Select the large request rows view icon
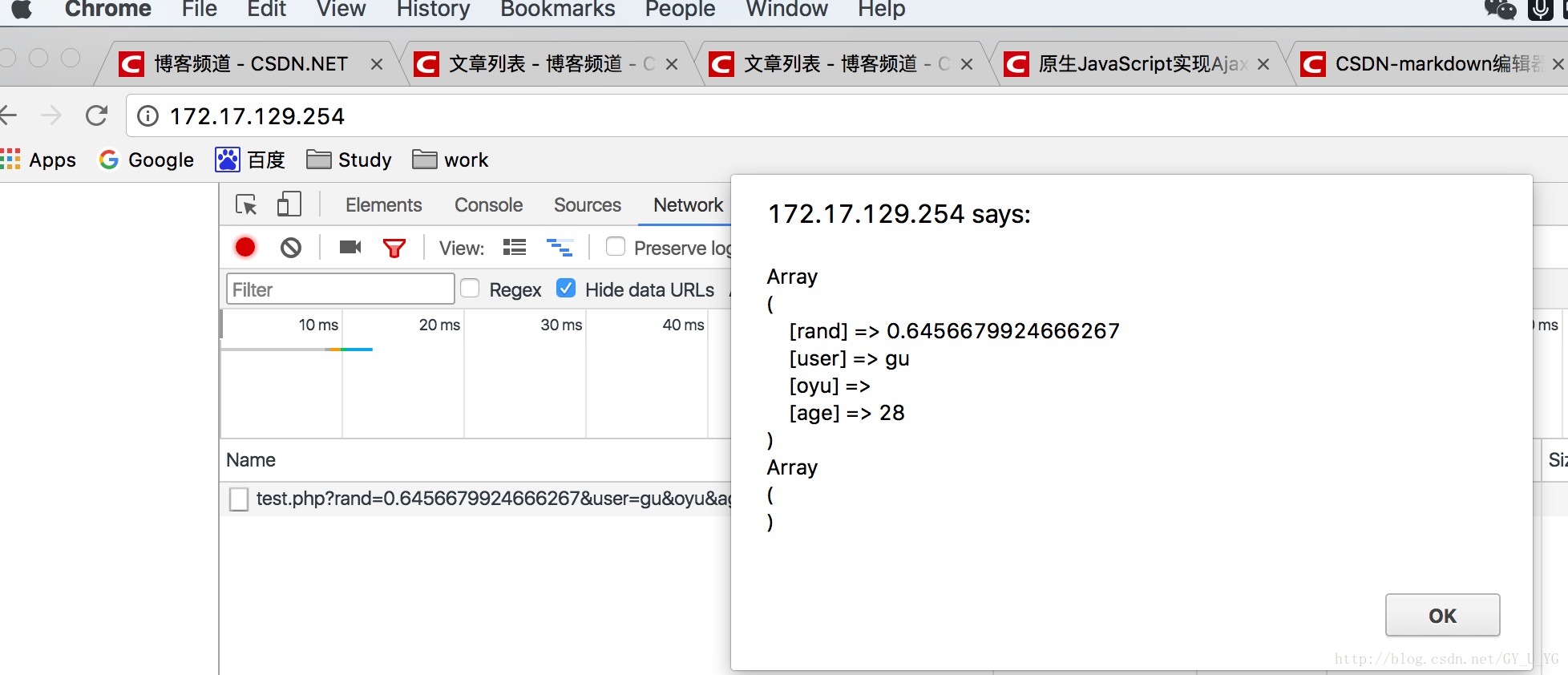1568x675 pixels. (515, 247)
